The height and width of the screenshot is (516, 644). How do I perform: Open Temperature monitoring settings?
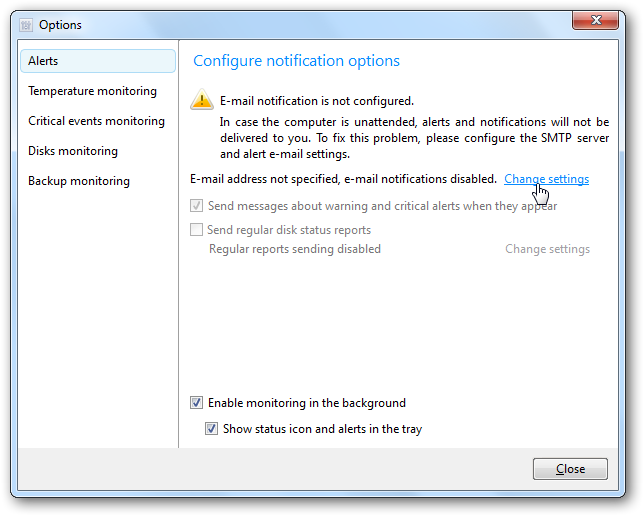pos(92,91)
